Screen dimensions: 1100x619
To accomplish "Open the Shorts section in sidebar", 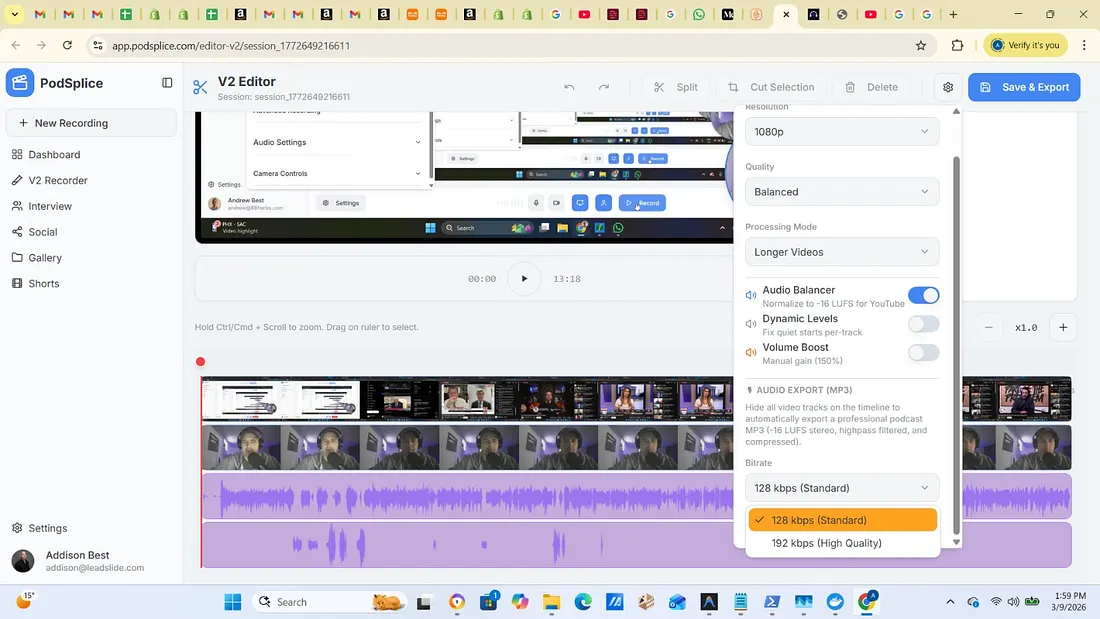I will [44, 283].
